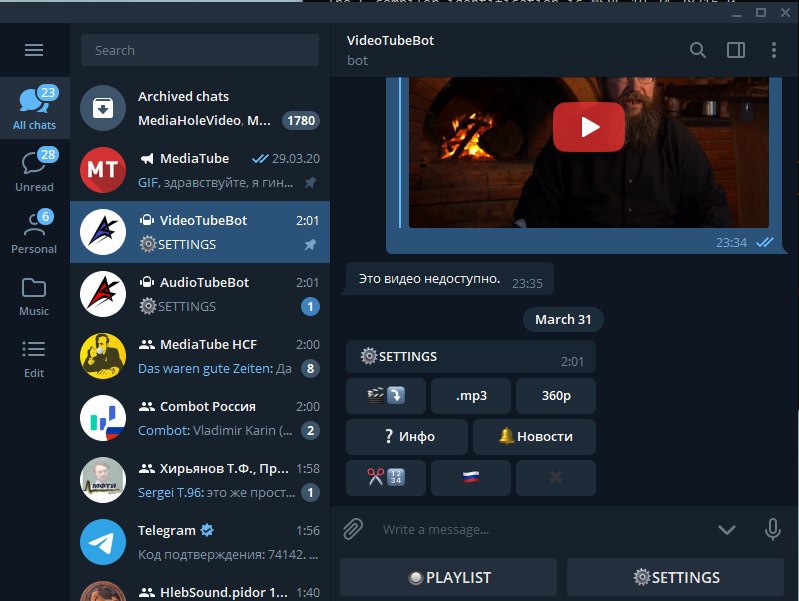This screenshot has height=601, width=799.
Task: Open the ? Инфо button
Action: [407, 436]
